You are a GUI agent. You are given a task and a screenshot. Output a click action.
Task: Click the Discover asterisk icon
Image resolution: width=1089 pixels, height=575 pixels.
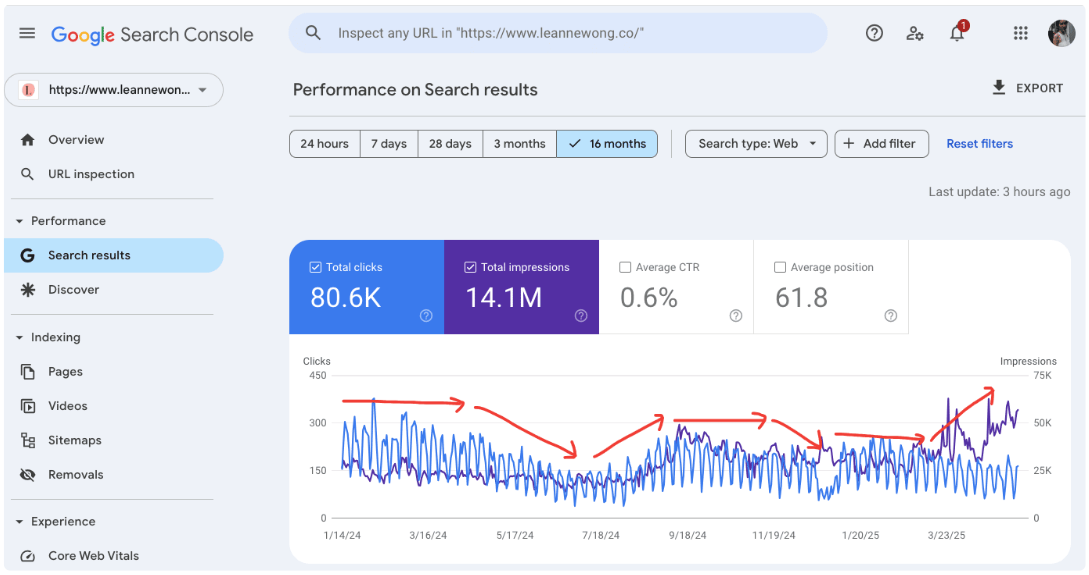point(28,290)
